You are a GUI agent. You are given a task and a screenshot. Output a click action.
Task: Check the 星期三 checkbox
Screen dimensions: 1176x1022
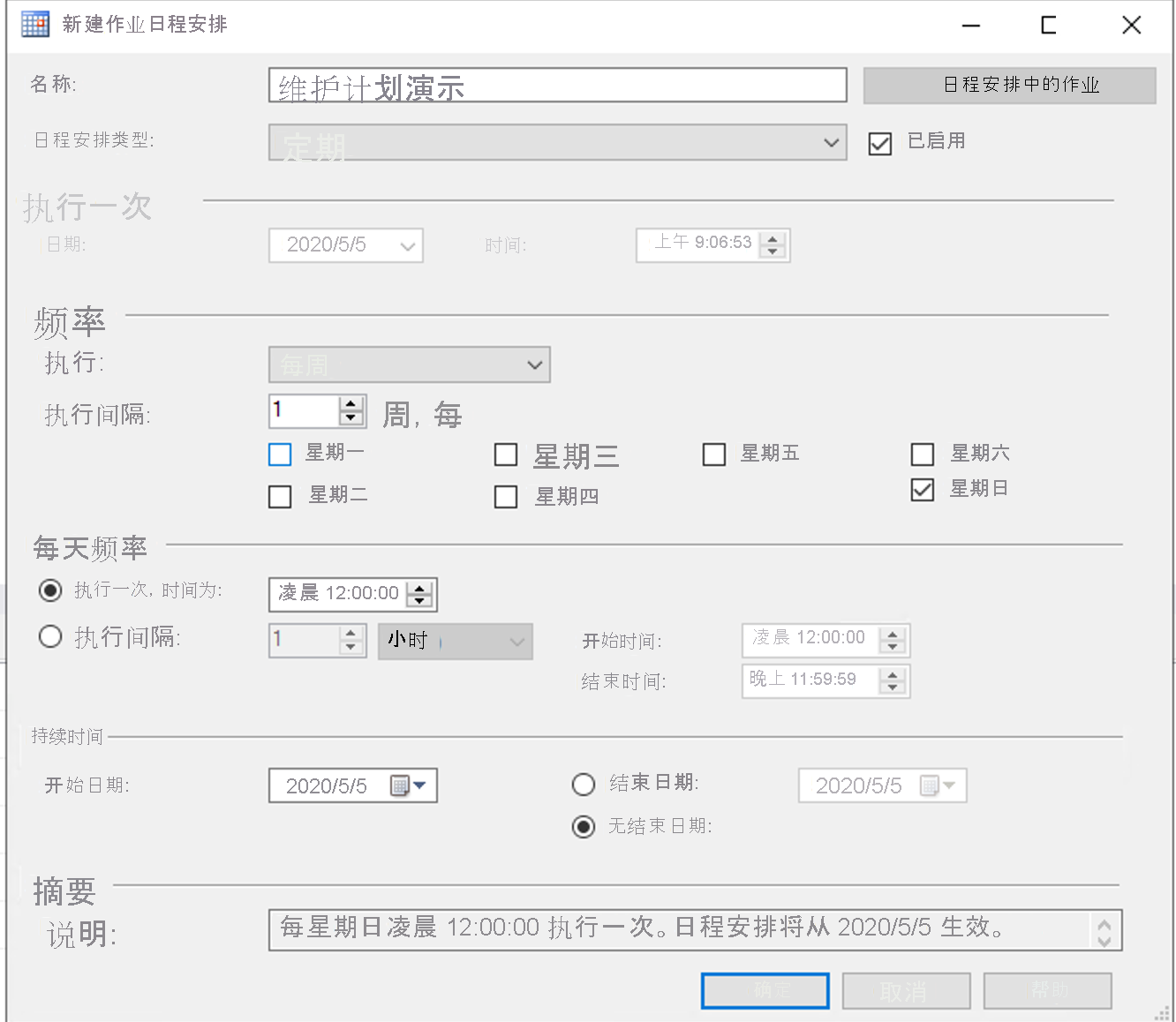(x=506, y=455)
